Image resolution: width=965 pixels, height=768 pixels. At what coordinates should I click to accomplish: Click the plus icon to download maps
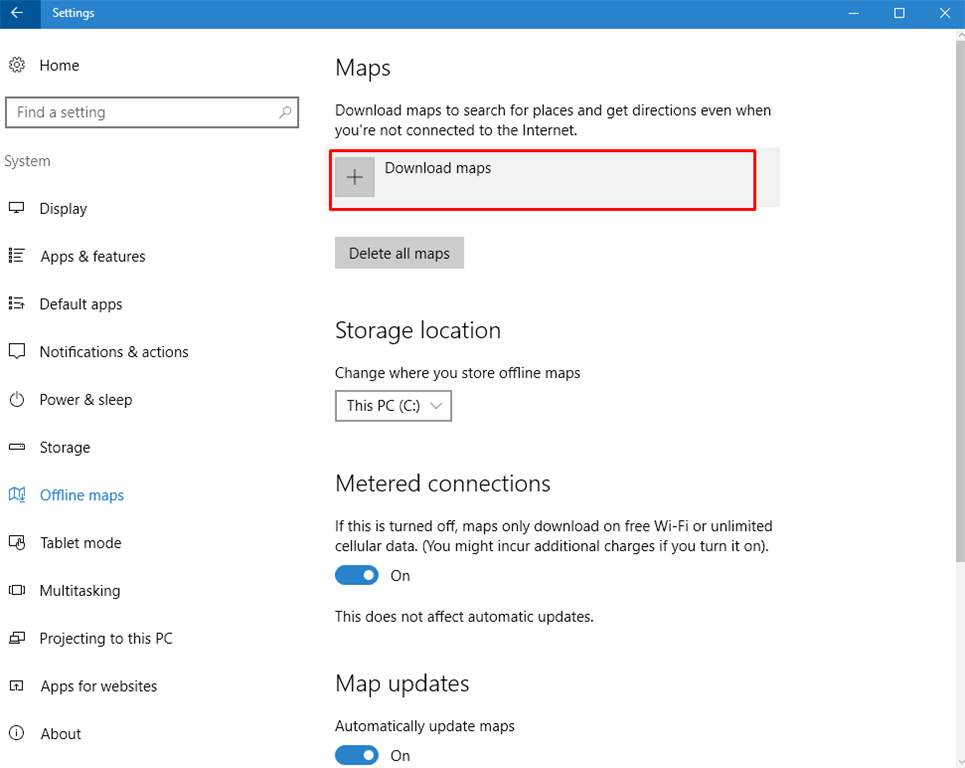click(354, 176)
